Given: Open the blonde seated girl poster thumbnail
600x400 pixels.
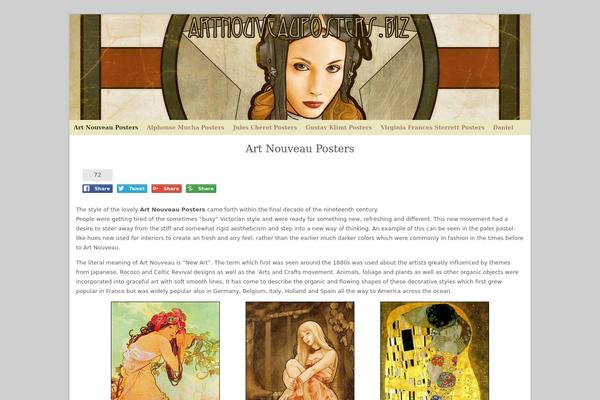Looking at the screenshot, I should [x=300, y=351].
